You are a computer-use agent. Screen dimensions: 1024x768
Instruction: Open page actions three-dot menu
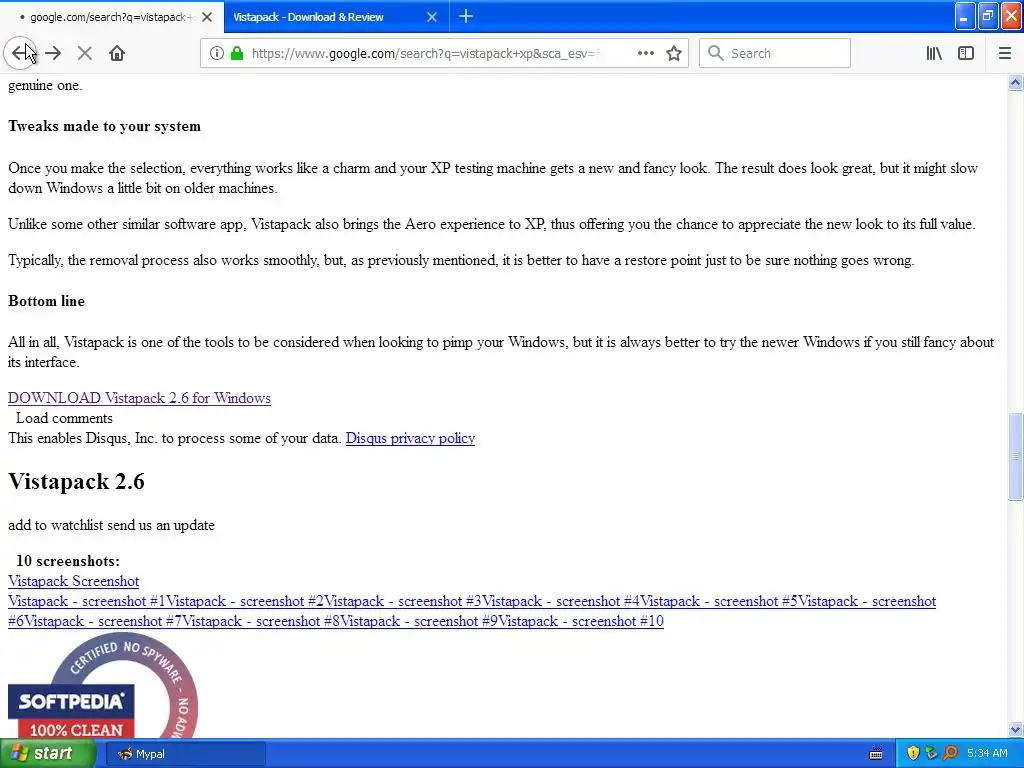pos(645,53)
